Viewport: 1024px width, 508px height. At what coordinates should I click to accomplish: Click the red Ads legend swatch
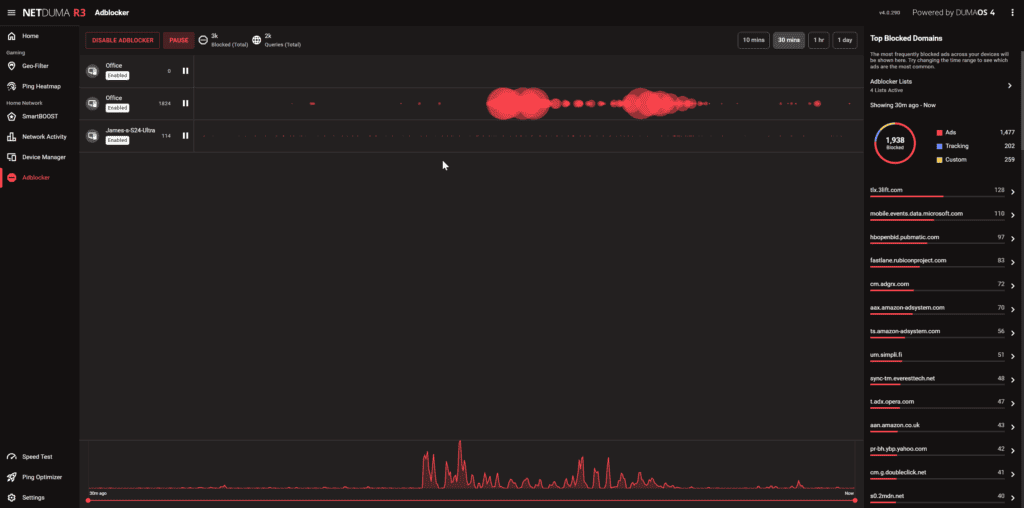pos(939,132)
